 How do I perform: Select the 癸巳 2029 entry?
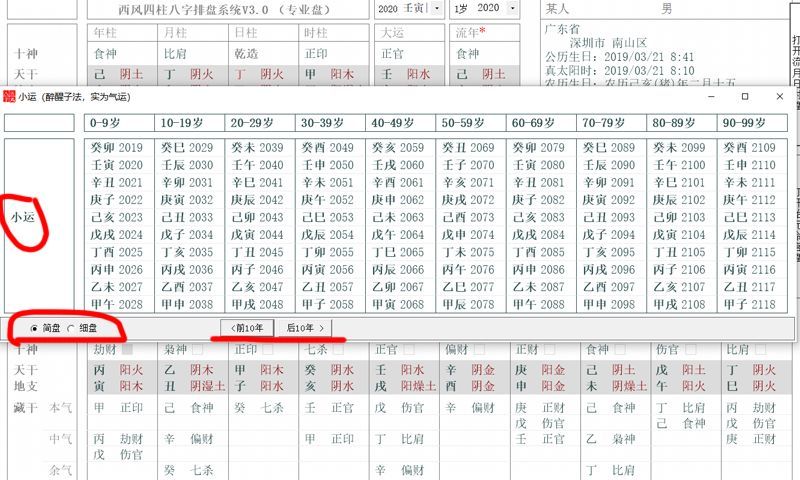[187, 148]
